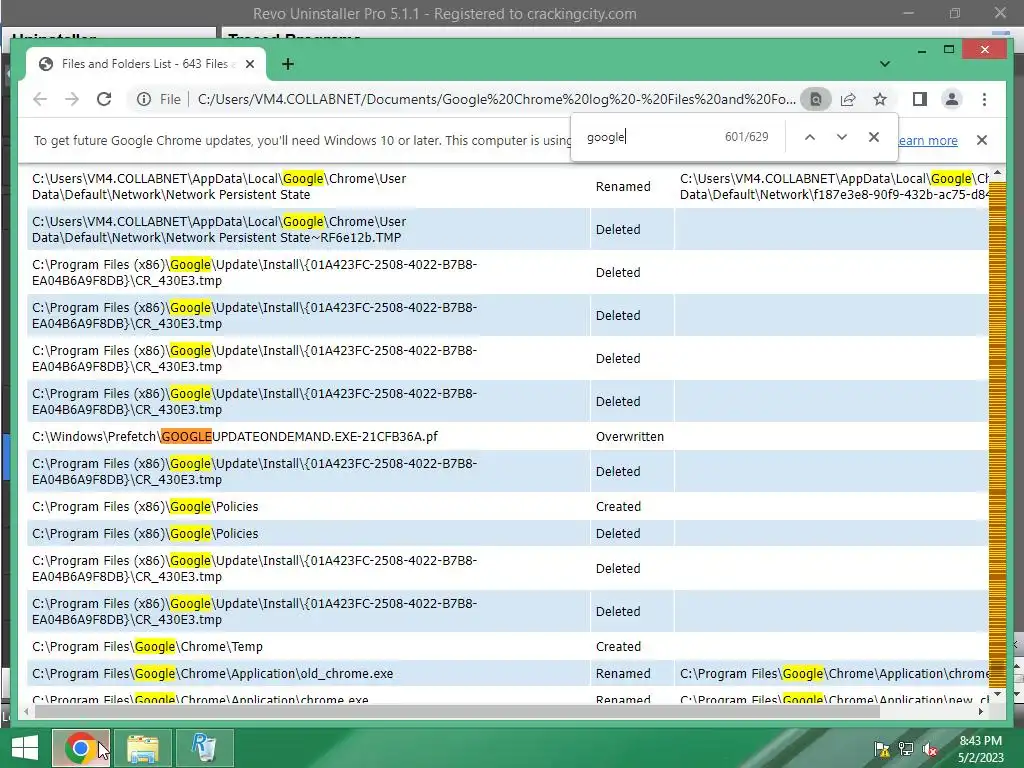1024x768 pixels.
Task: Select the Created cell for Google\Policies
Action: click(x=618, y=506)
